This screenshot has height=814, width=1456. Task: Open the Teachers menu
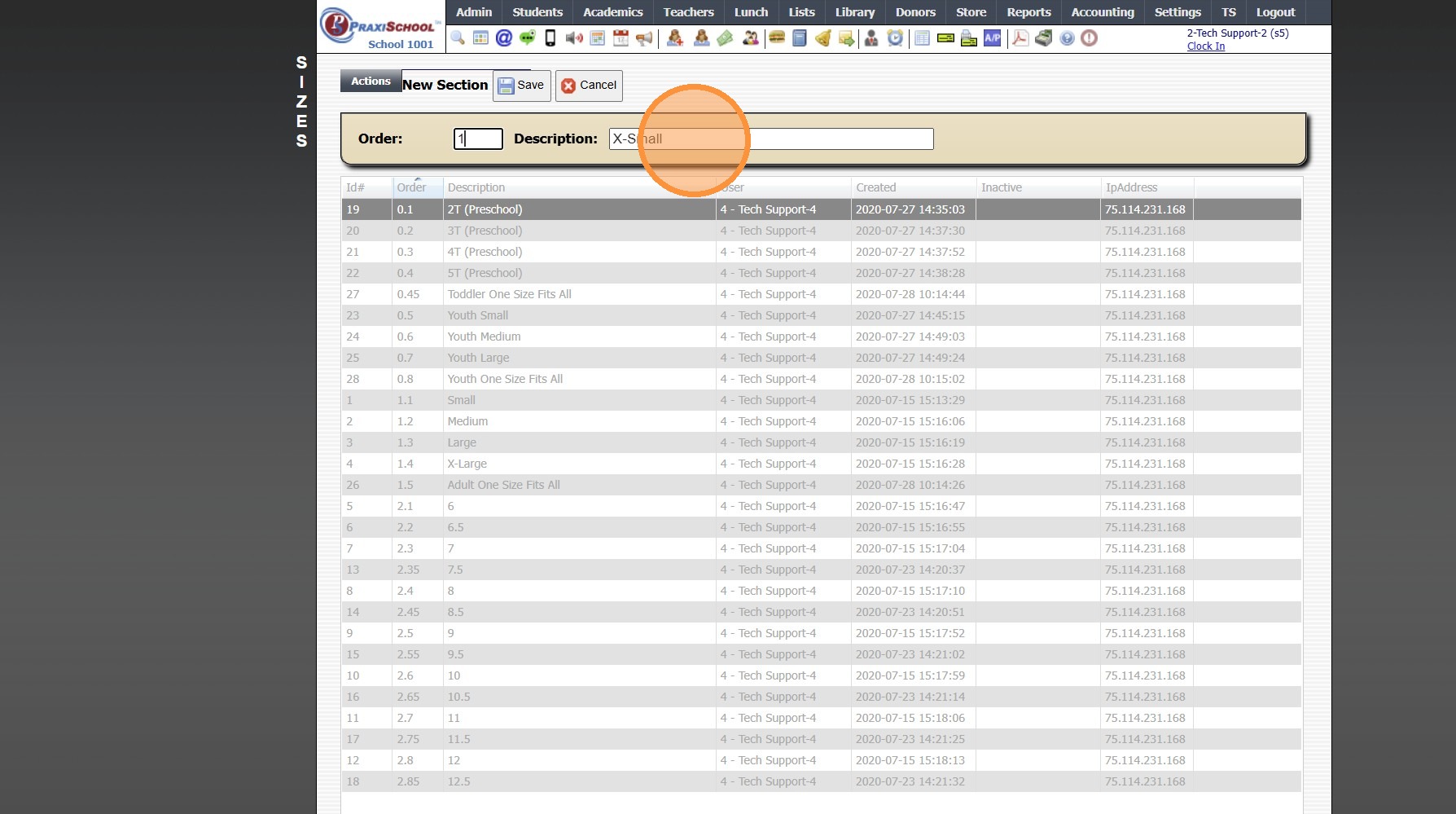(x=688, y=12)
